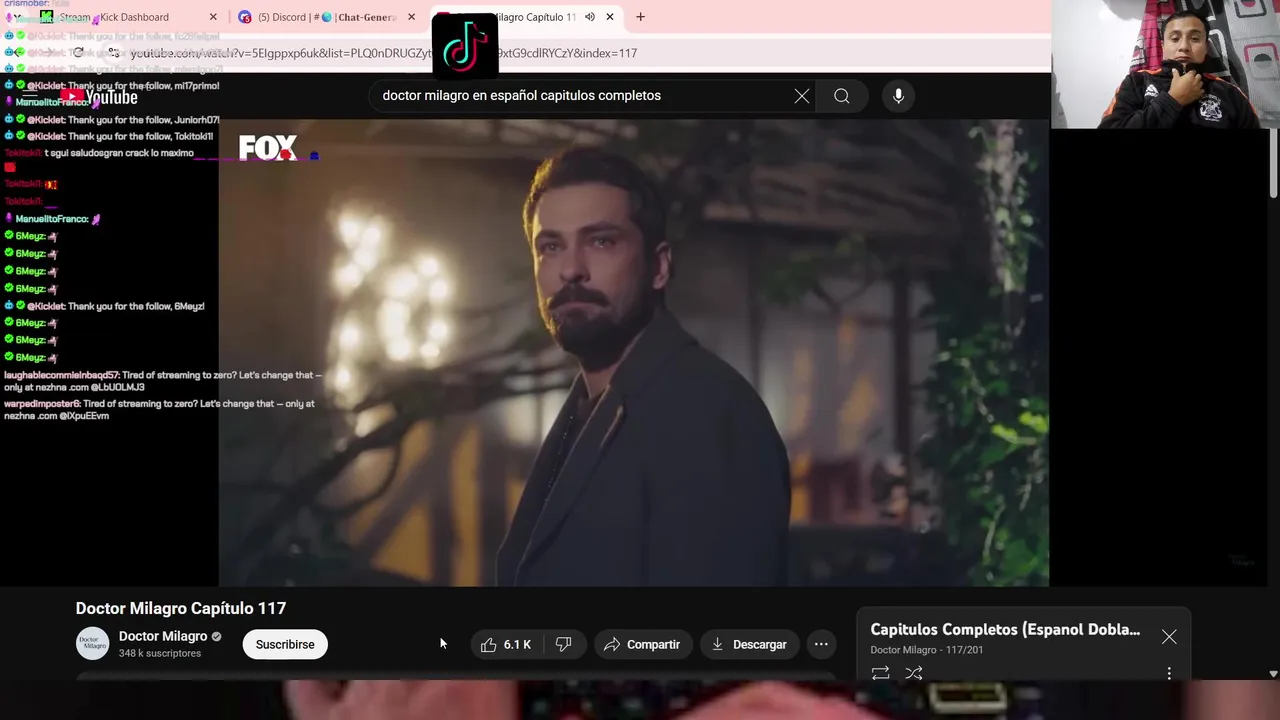Viewport: 1280px width, 720px height.
Task: Close the Discord tab
Action: pyautogui.click(x=411, y=17)
